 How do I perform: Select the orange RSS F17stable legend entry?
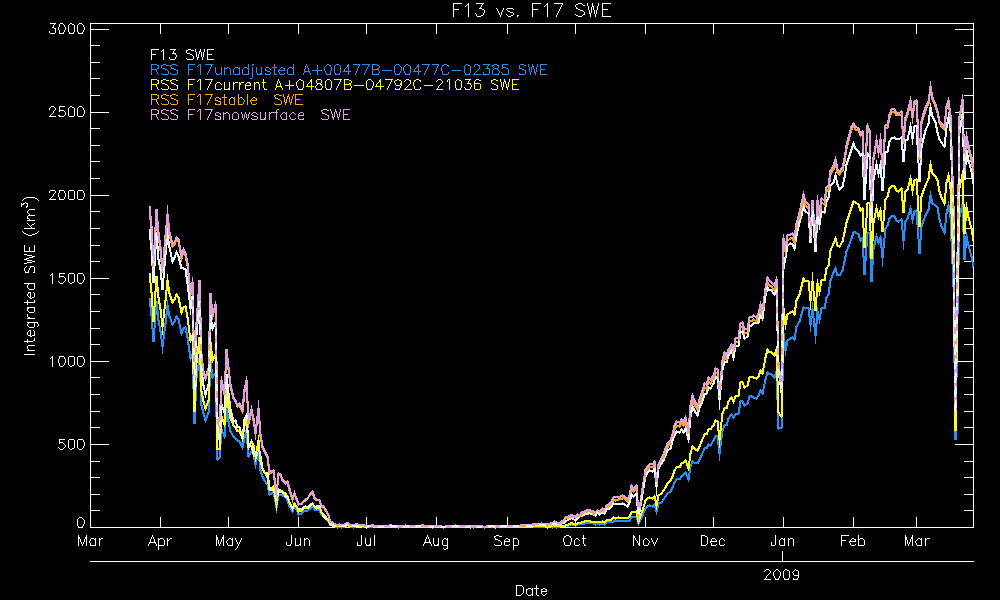(226, 100)
